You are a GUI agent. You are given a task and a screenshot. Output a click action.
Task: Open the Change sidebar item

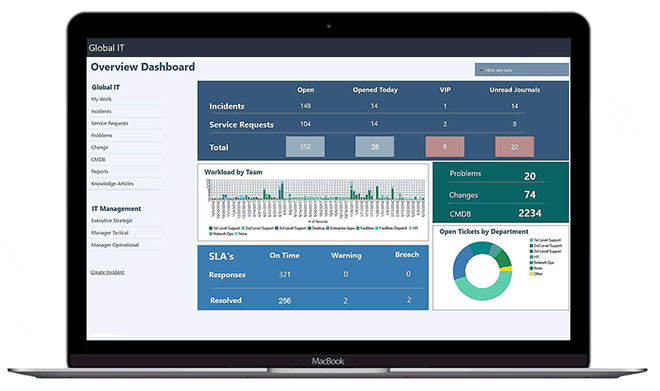pos(100,147)
